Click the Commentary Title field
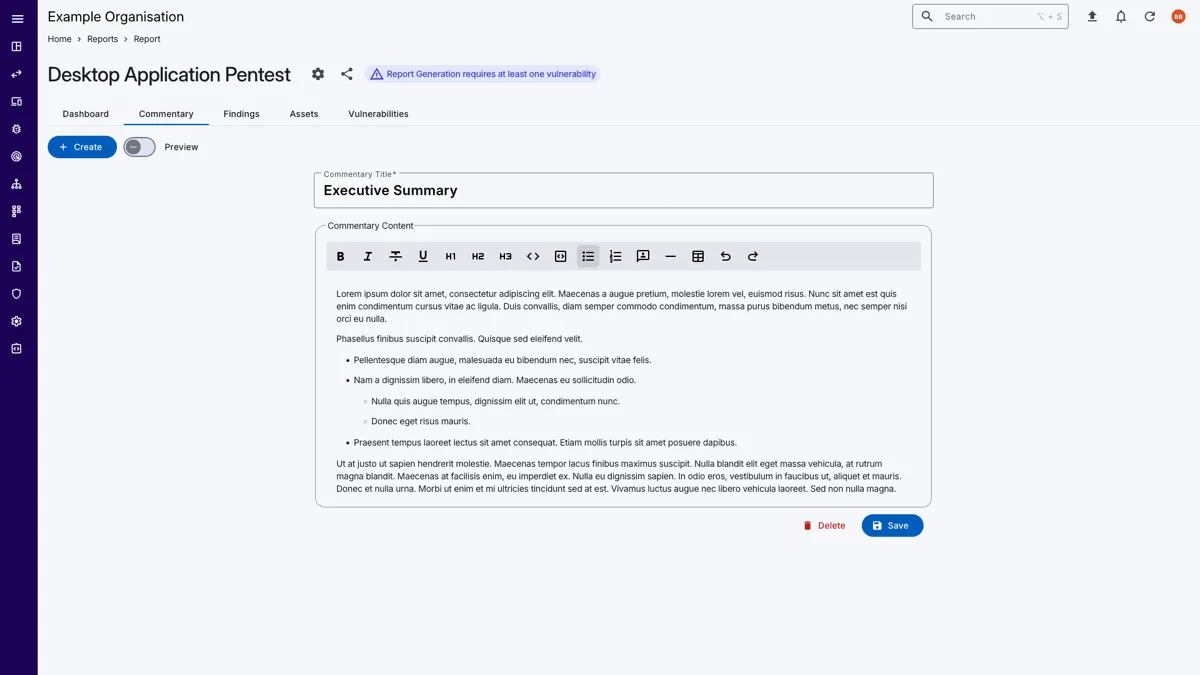1200x675 pixels. (x=623, y=191)
